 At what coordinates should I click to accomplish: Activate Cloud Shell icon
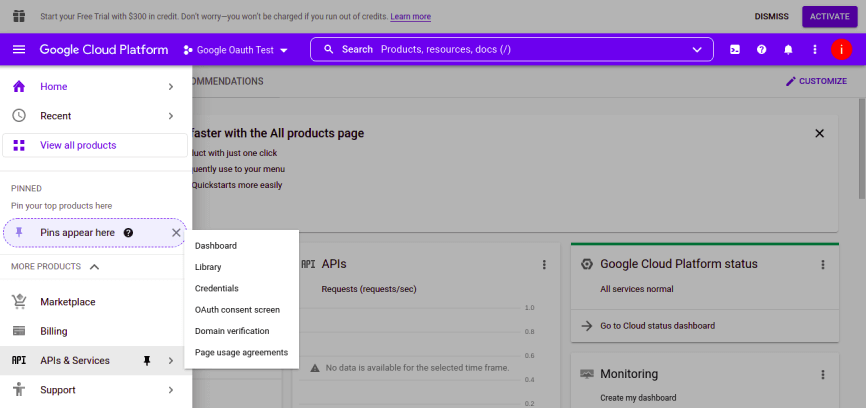pyautogui.click(x=735, y=50)
